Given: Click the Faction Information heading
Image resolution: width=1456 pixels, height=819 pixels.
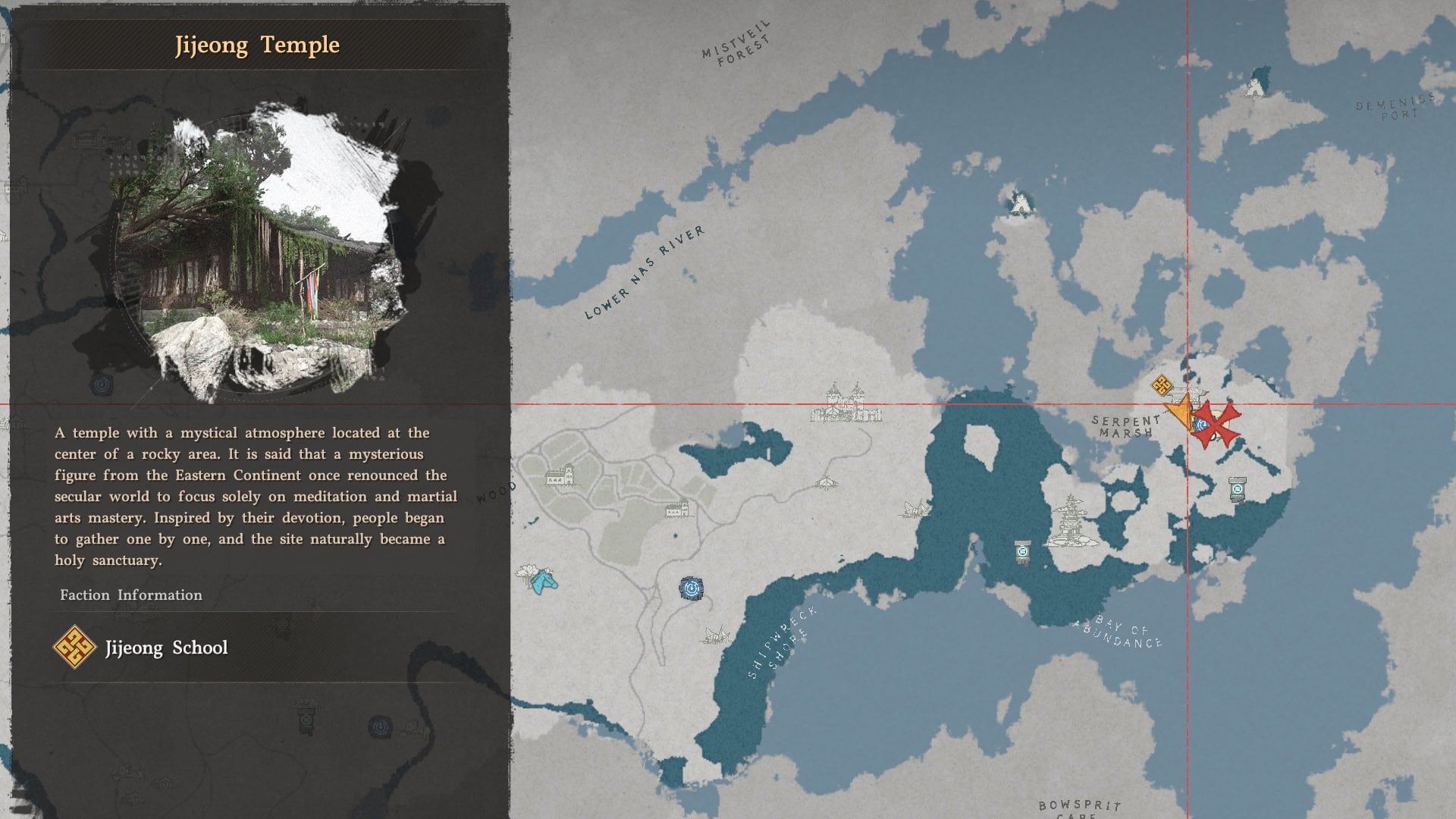Looking at the screenshot, I should point(131,595).
